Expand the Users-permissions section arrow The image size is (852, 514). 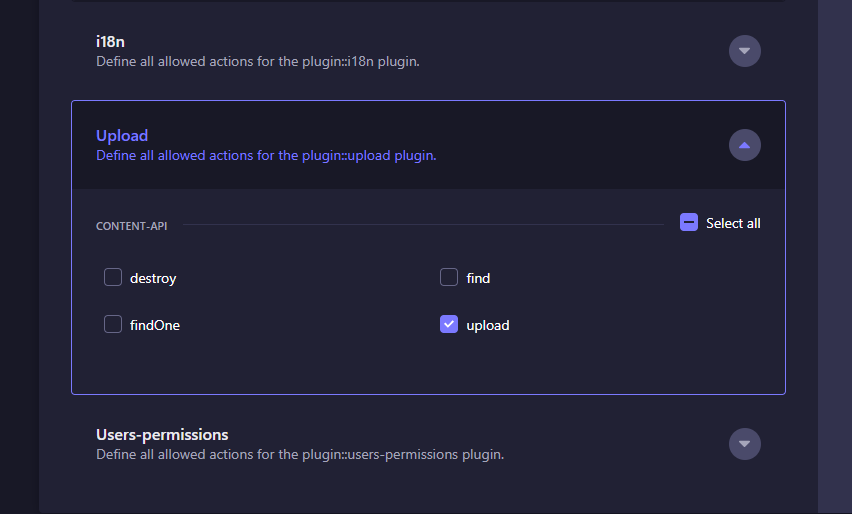point(744,444)
